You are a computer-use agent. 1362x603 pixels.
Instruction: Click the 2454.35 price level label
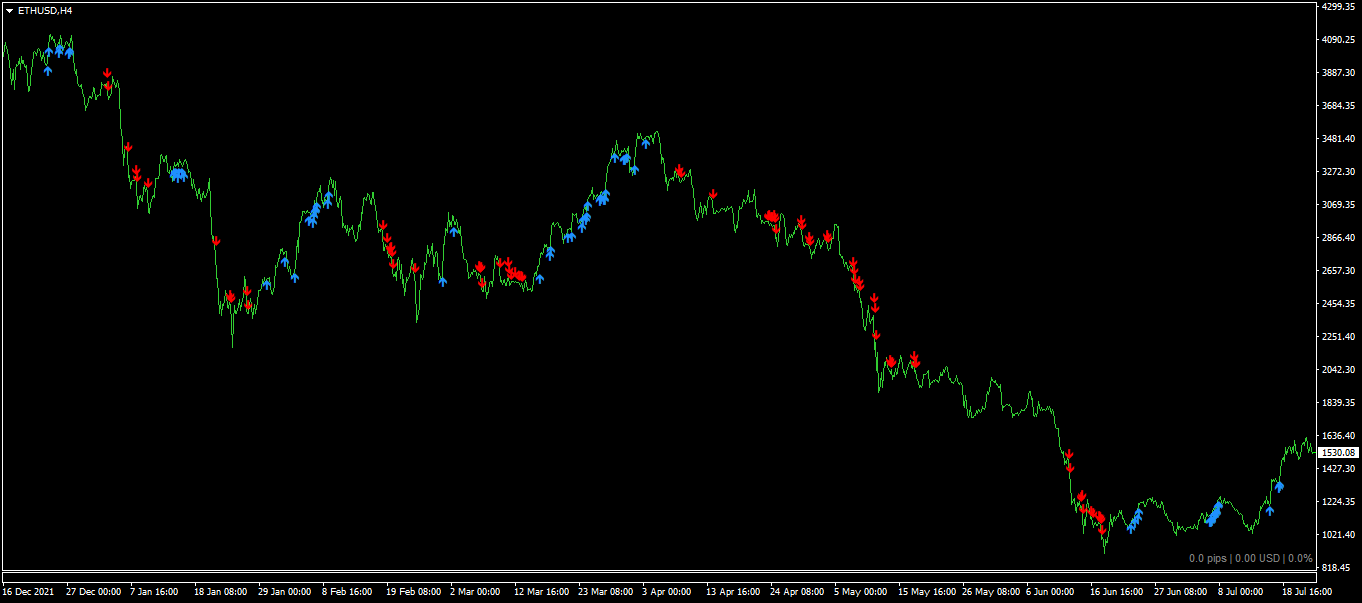1338,304
